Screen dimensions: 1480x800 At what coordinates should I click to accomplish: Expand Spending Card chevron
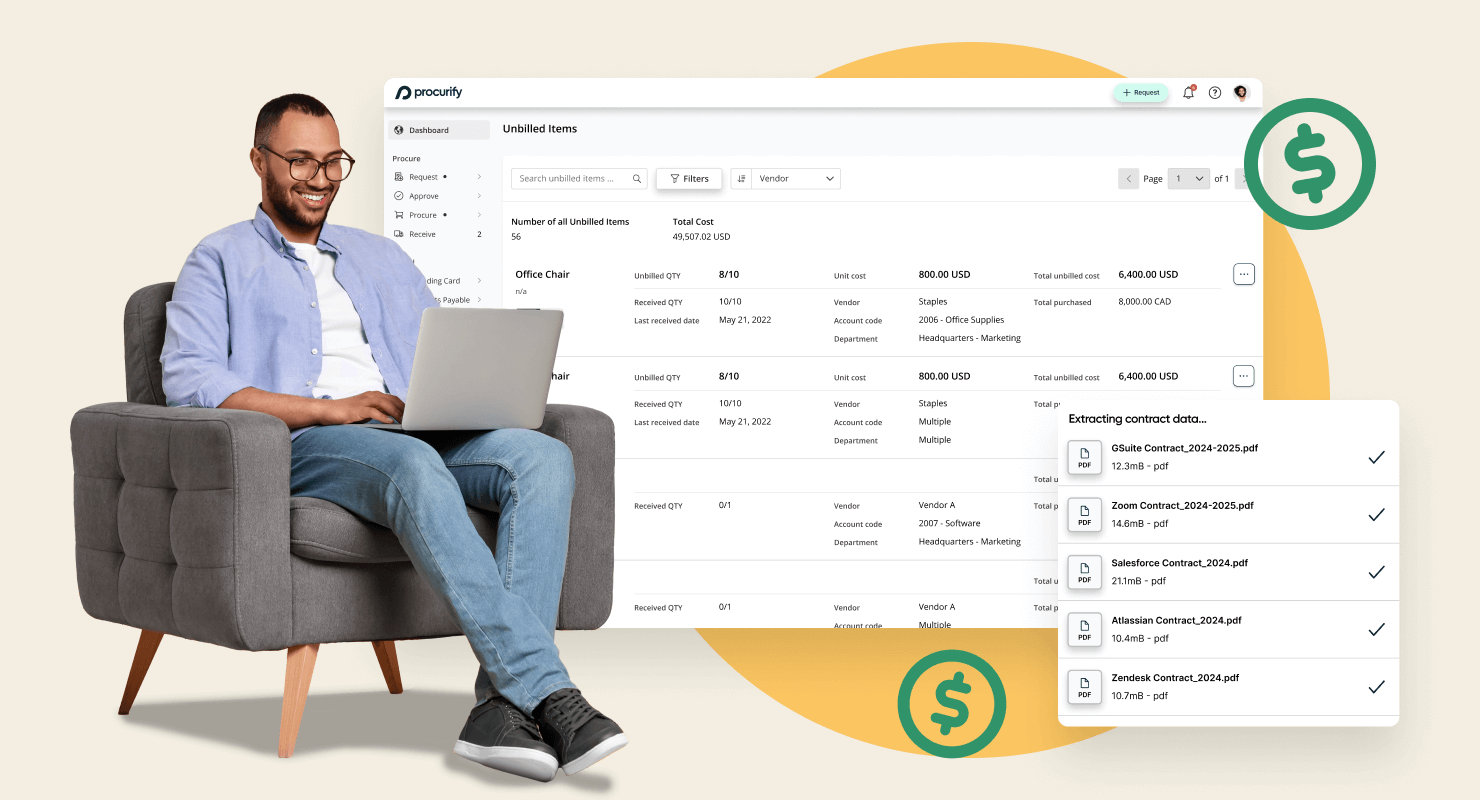[479, 281]
